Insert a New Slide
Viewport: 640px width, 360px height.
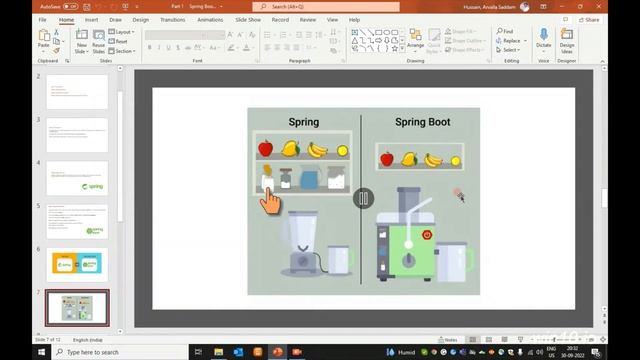pos(82,41)
